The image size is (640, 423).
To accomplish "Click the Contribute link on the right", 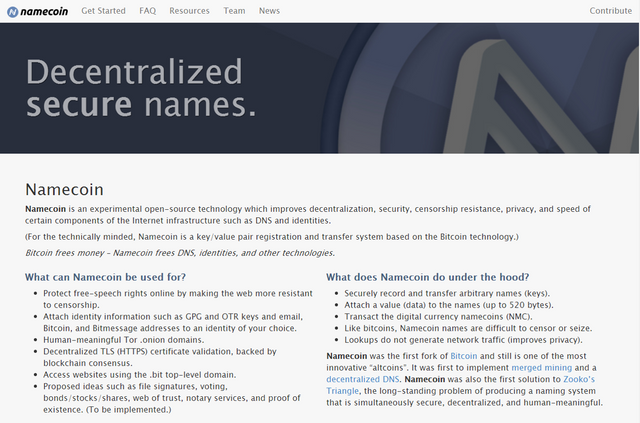I will click(x=611, y=11).
